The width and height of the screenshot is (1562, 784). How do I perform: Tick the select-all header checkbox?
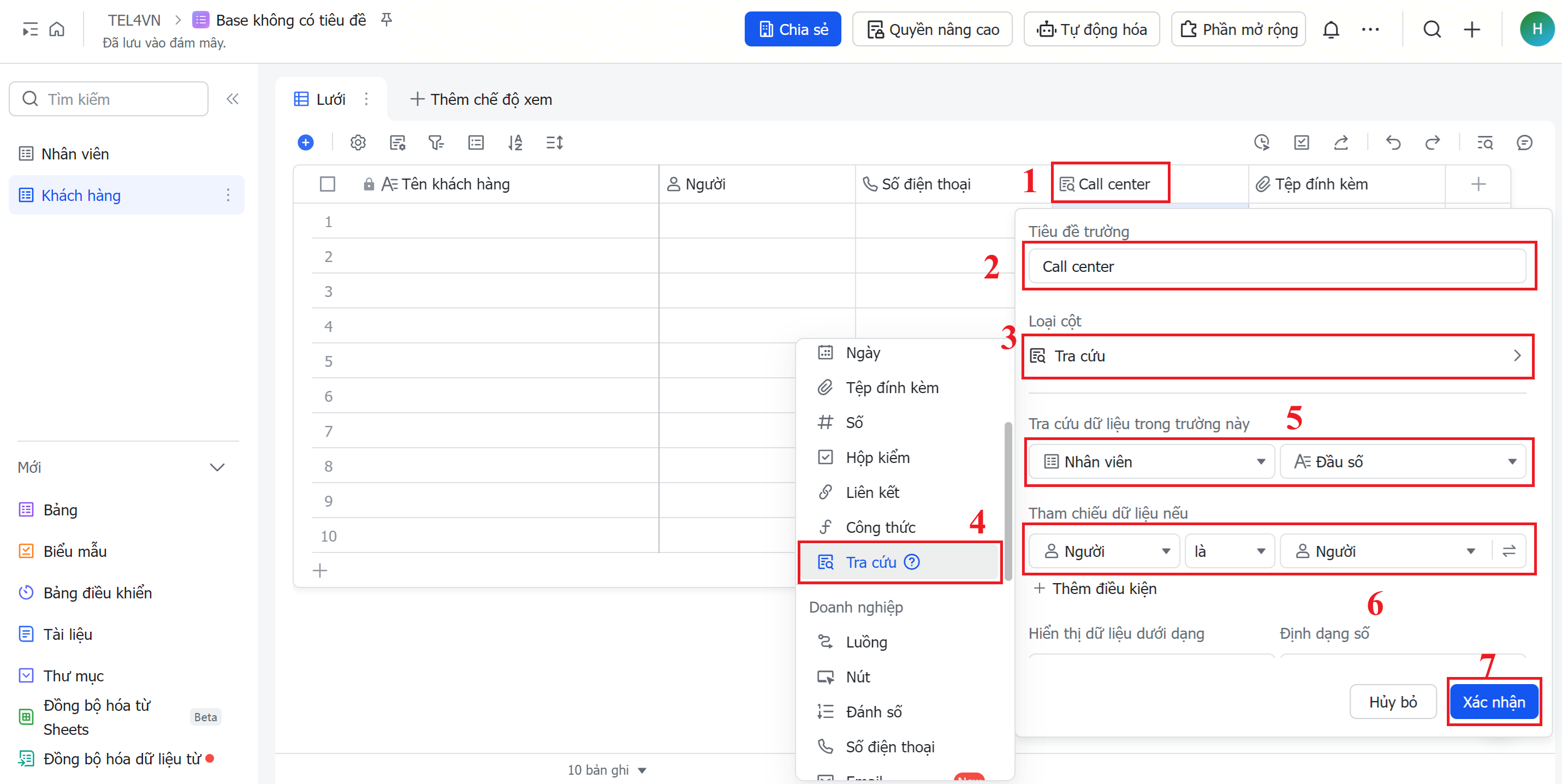tap(328, 184)
